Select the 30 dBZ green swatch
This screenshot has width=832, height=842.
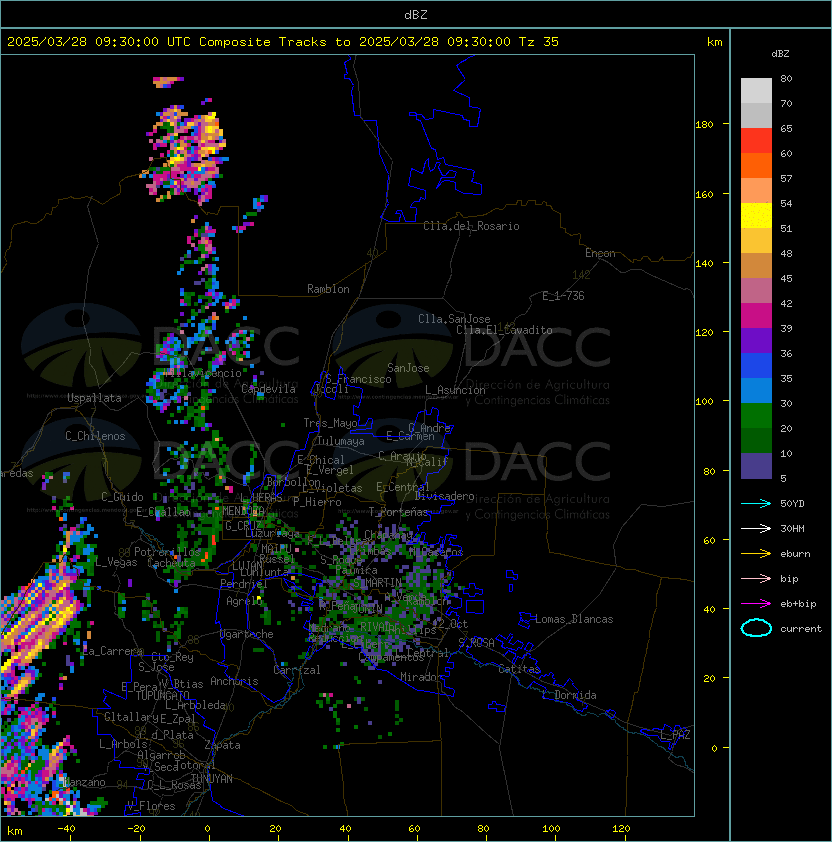756,415
